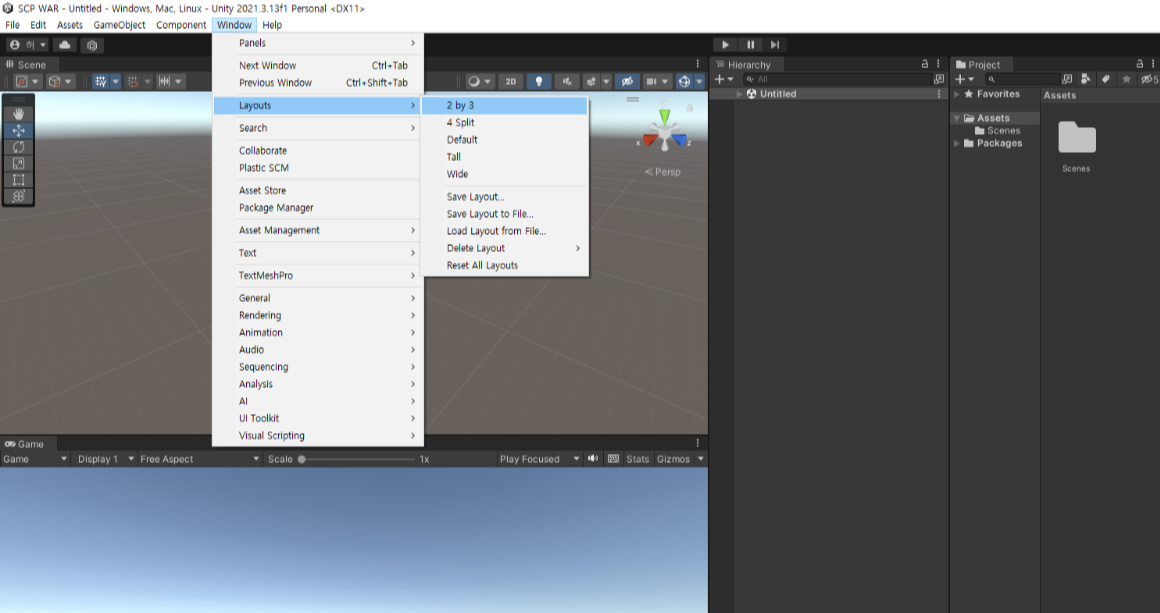Click Reset All Layouts
Screen dimensions: 1160x613
point(505,265)
